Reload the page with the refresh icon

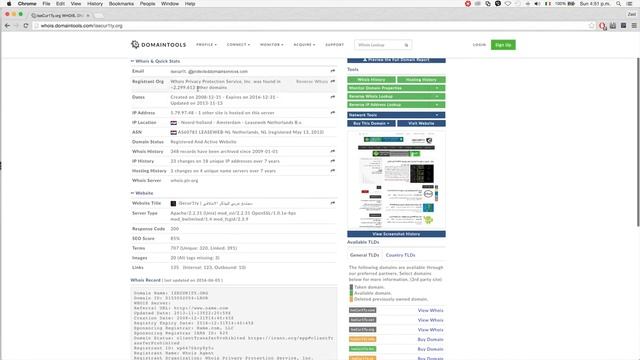pos(26,26)
